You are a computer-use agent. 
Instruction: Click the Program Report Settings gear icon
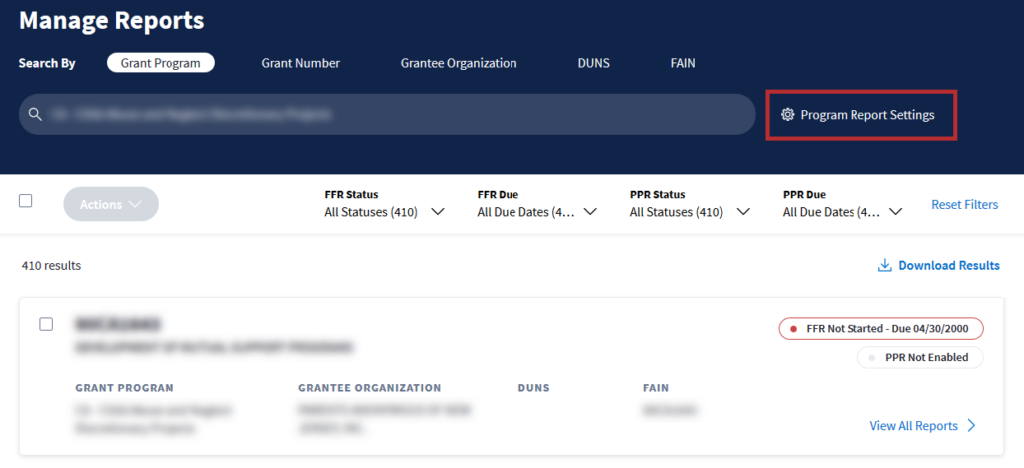point(787,115)
